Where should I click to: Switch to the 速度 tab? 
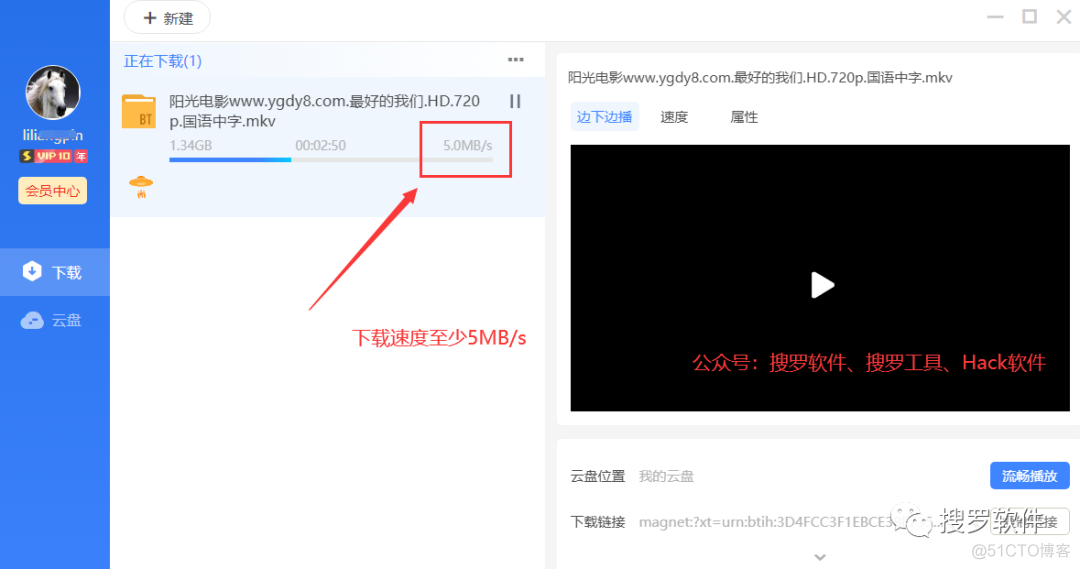tap(674, 117)
